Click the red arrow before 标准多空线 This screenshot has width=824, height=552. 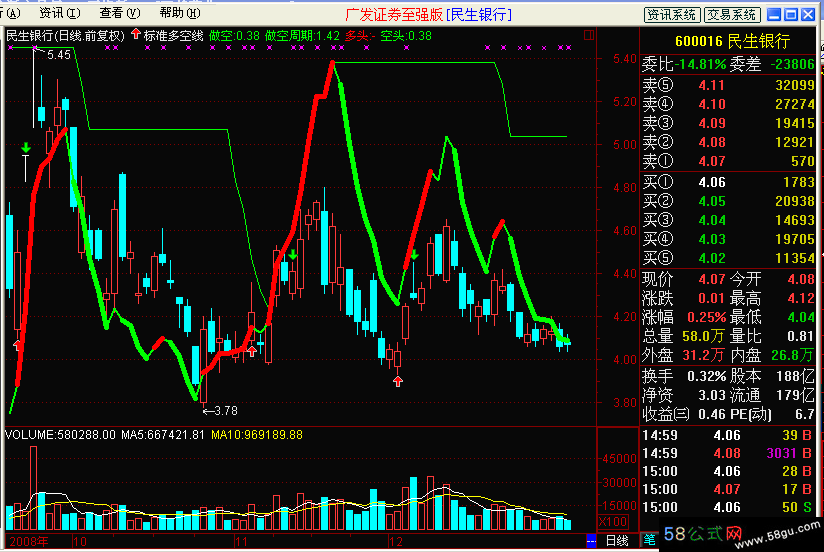pos(136,35)
